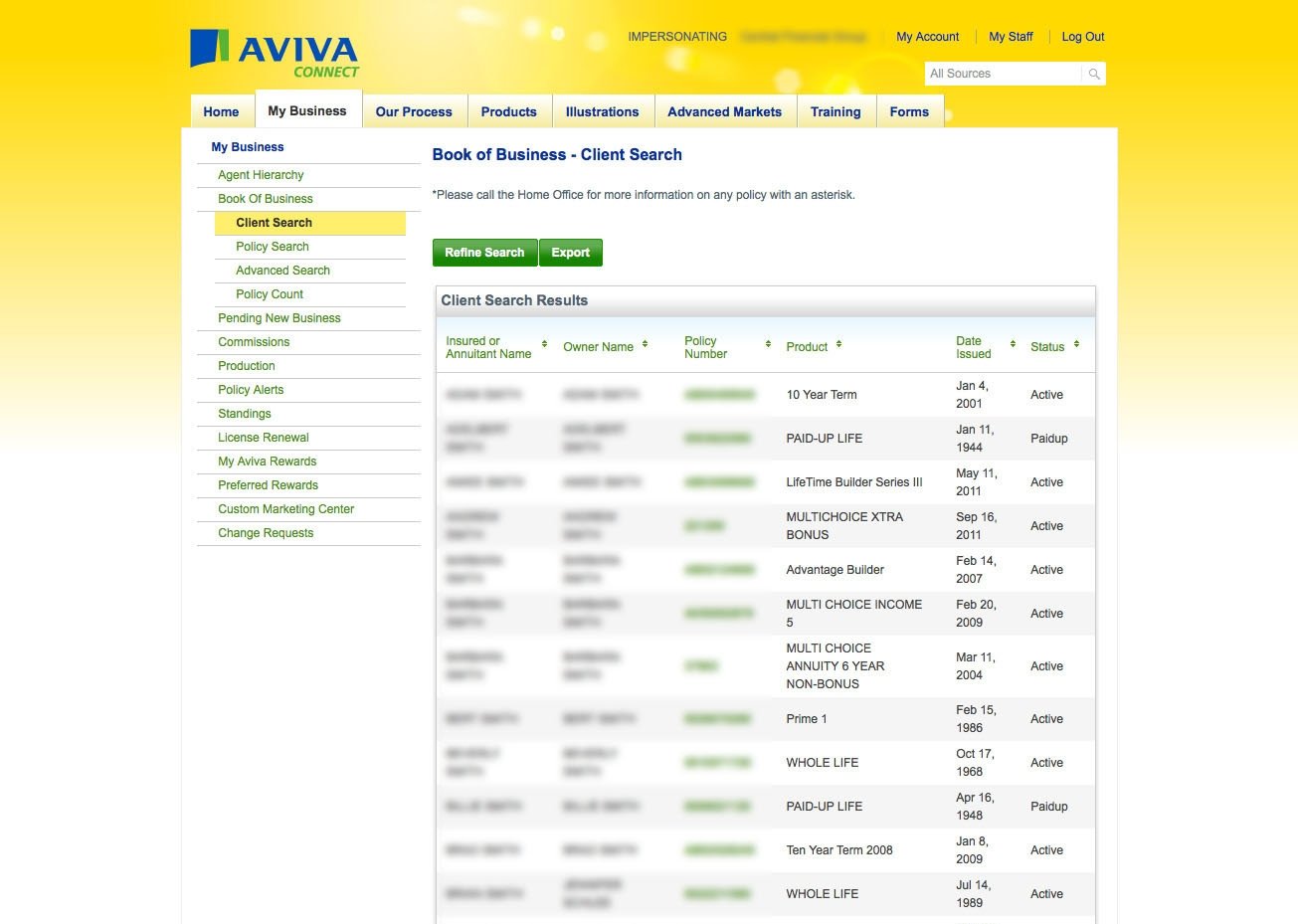Screen dimensions: 1298x924
Task: Click the Advantage Builder product cell
Action: [834, 570]
